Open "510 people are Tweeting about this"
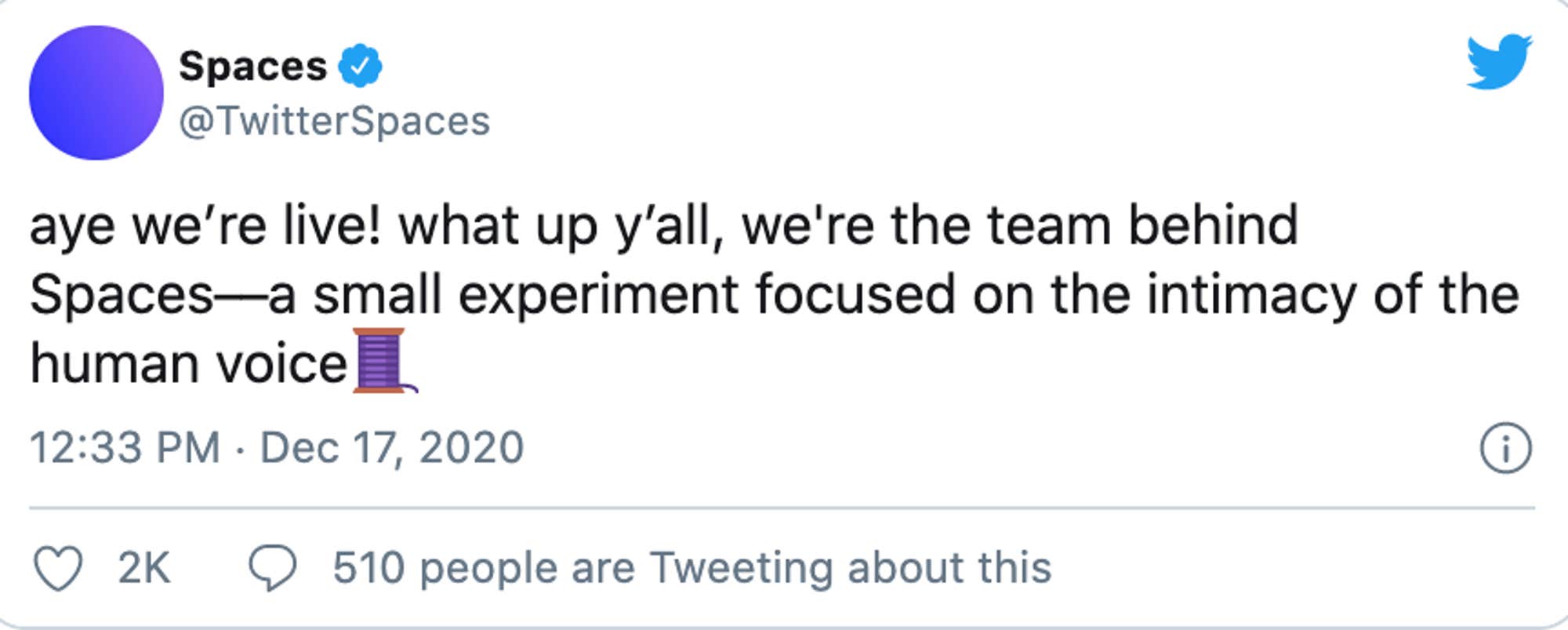 pyautogui.click(x=691, y=568)
